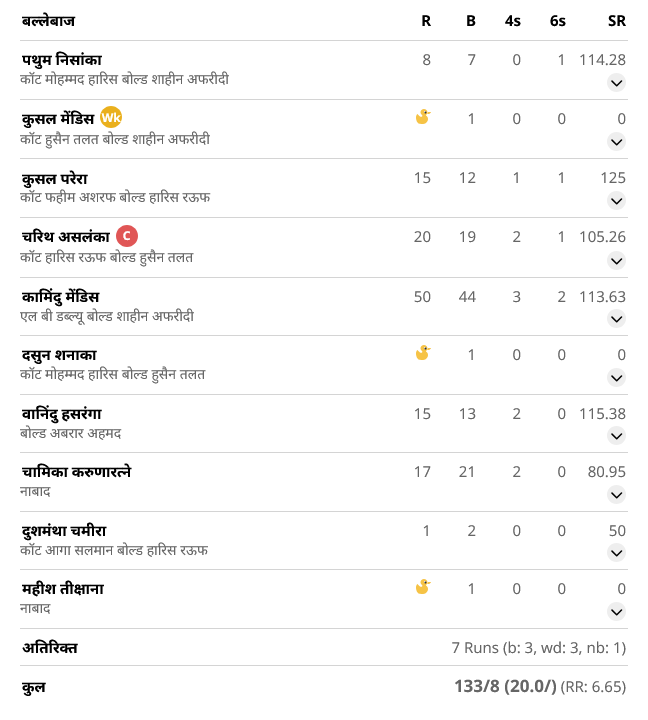This screenshot has width=648, height=720.
Task: Expand details for कुसल परेरा
Action: pyautogui.click(x=616, y=201)
